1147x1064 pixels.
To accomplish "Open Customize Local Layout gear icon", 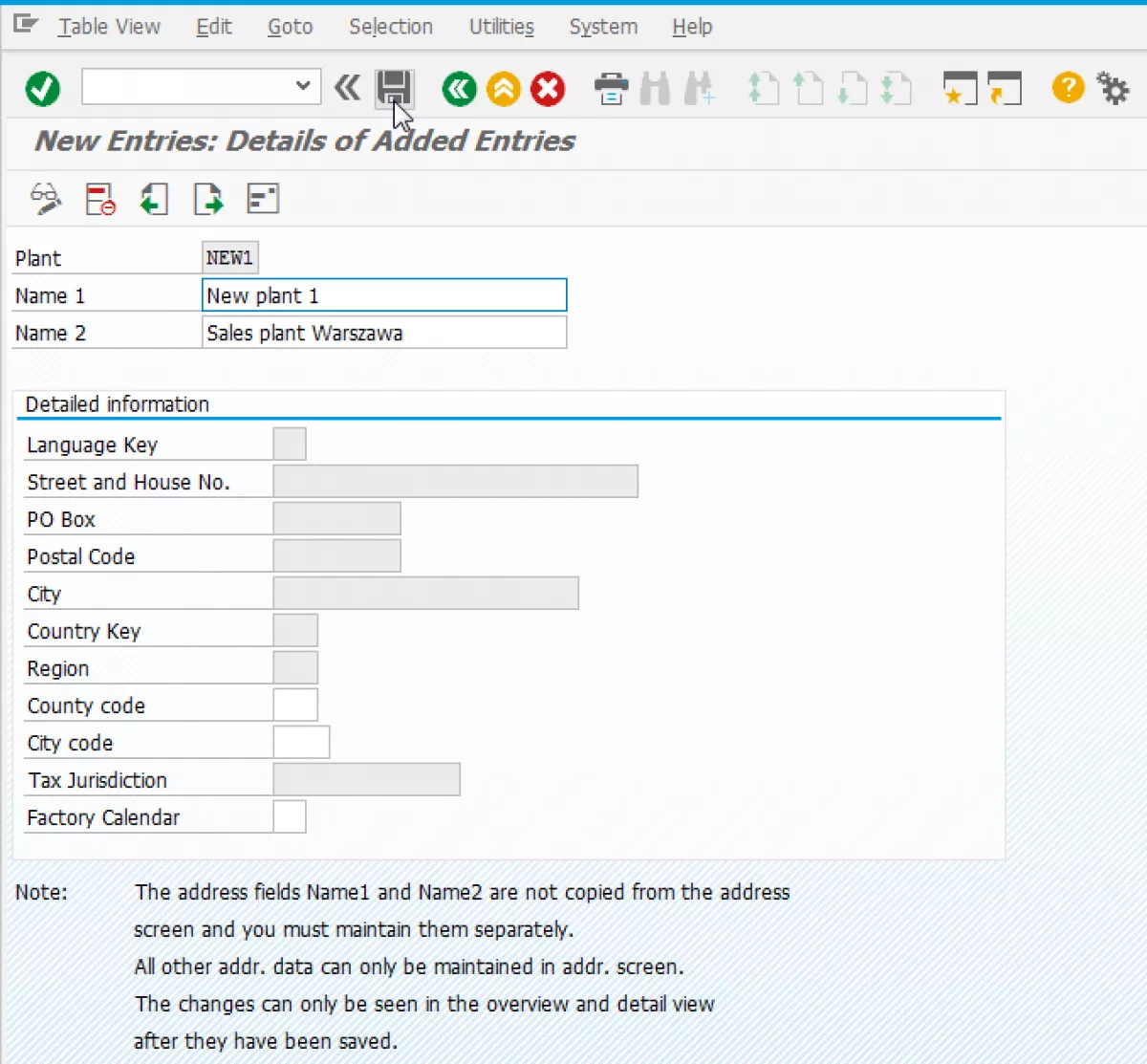I will 1112,89.
